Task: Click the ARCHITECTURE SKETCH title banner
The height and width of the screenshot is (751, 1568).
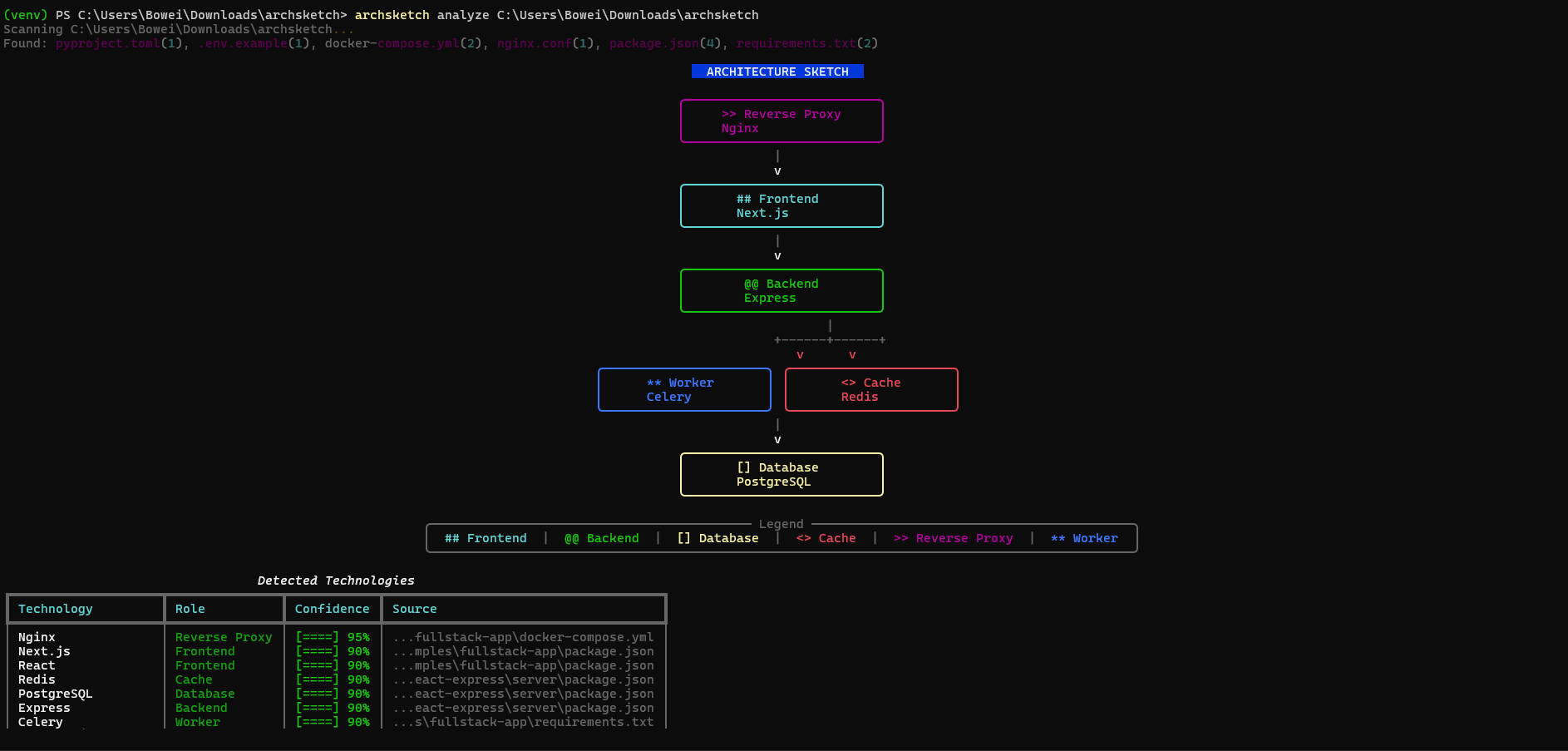Action: 777,72
